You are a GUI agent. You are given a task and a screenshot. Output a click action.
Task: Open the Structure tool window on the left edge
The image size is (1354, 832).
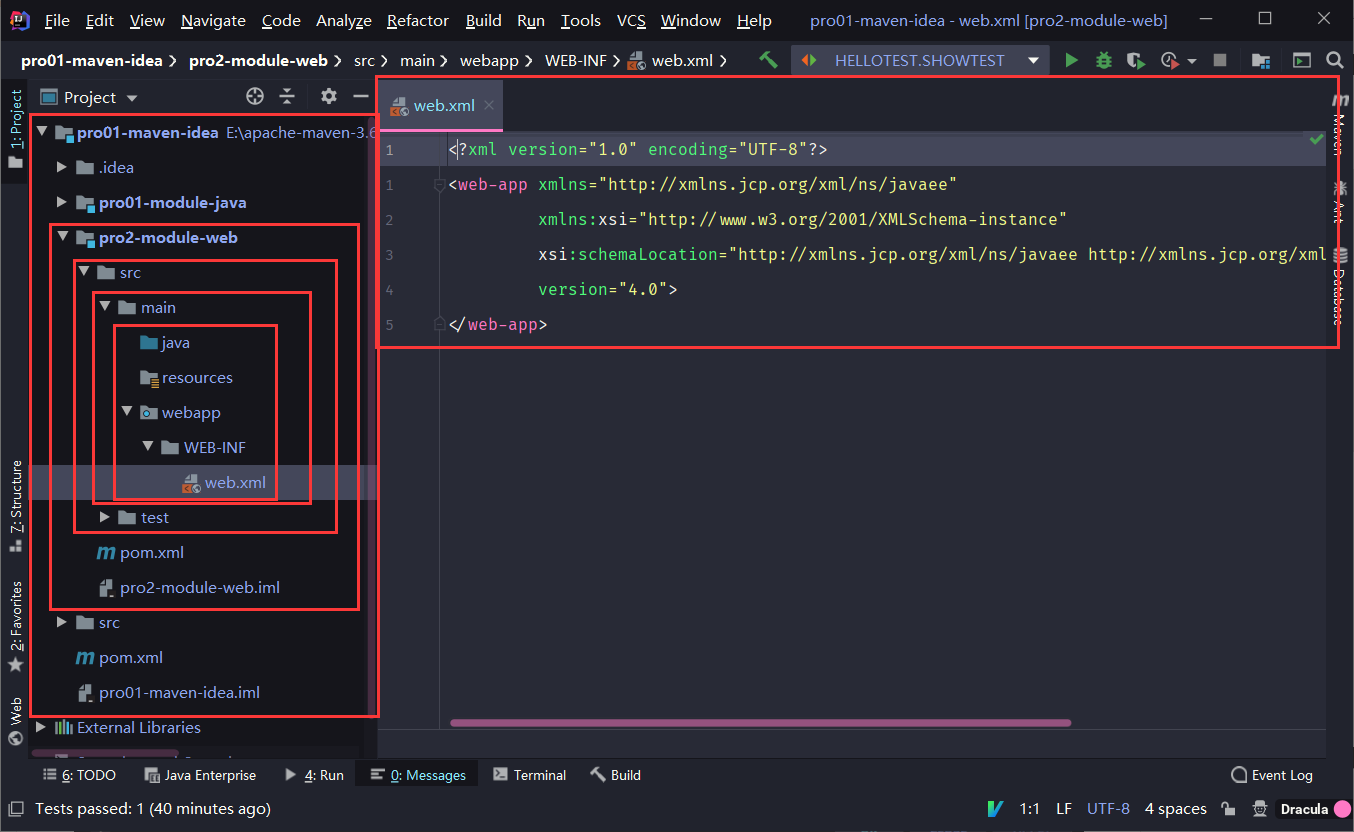click(15, 506)
